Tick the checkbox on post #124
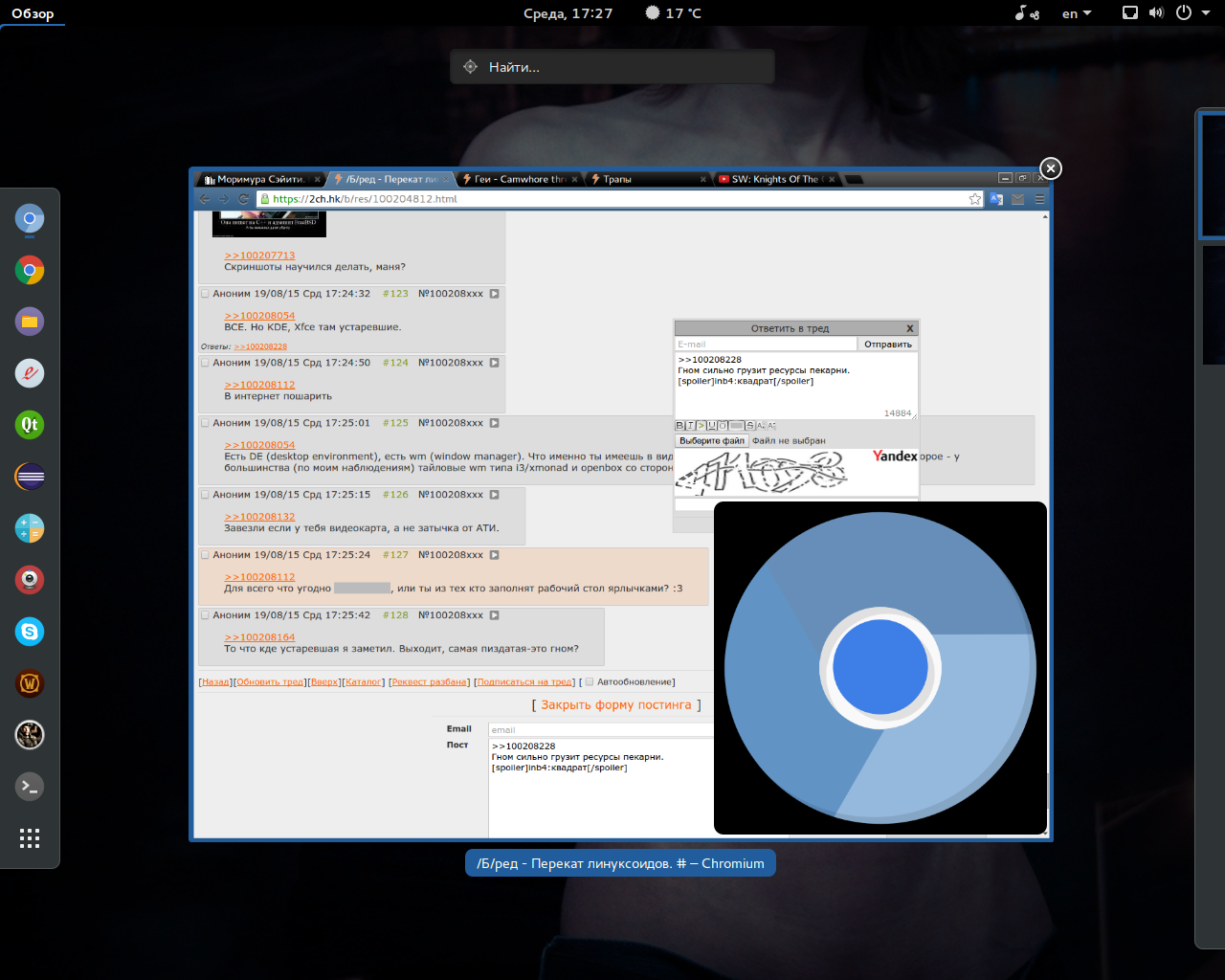Viewport: 1225px width, 980px height. coord(205,363)
